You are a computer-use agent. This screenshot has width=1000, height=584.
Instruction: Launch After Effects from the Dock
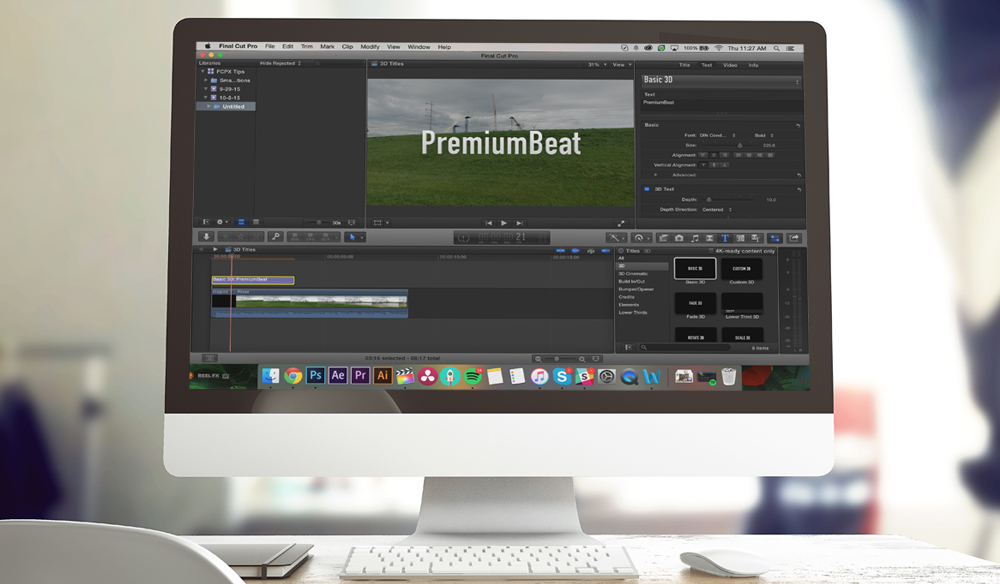pos(337,376)
